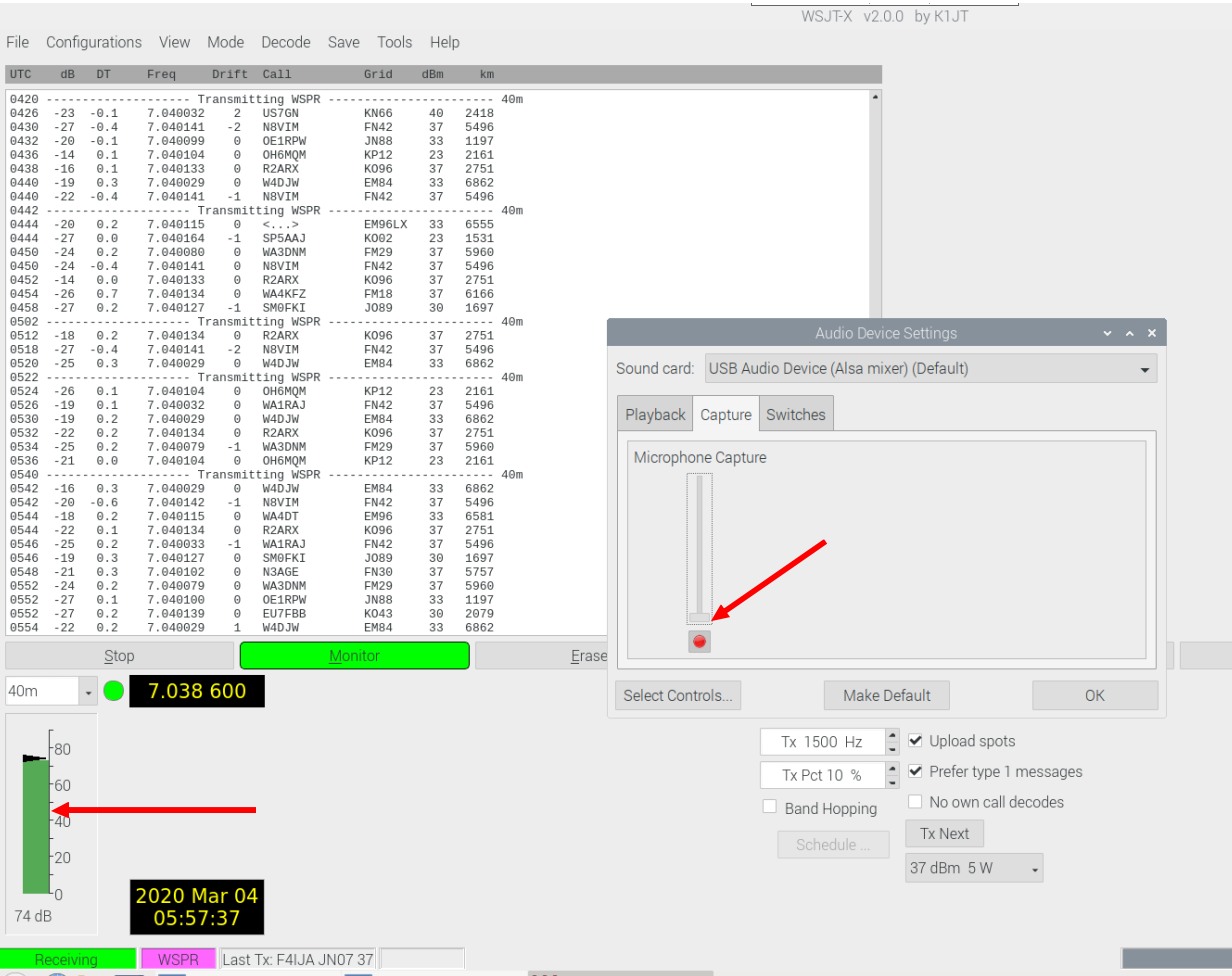
Task: Switch to the Switches tab
Action: point(795,414)
